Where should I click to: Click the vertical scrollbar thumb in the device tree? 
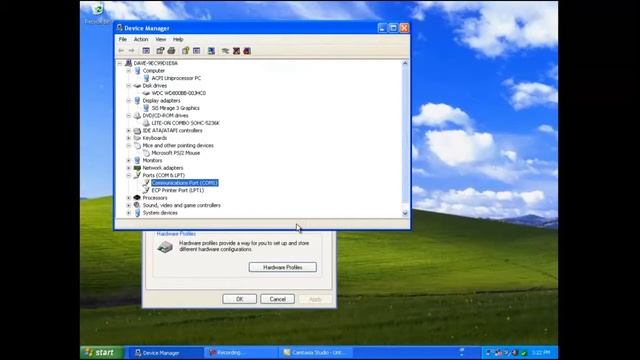[405, 135]
